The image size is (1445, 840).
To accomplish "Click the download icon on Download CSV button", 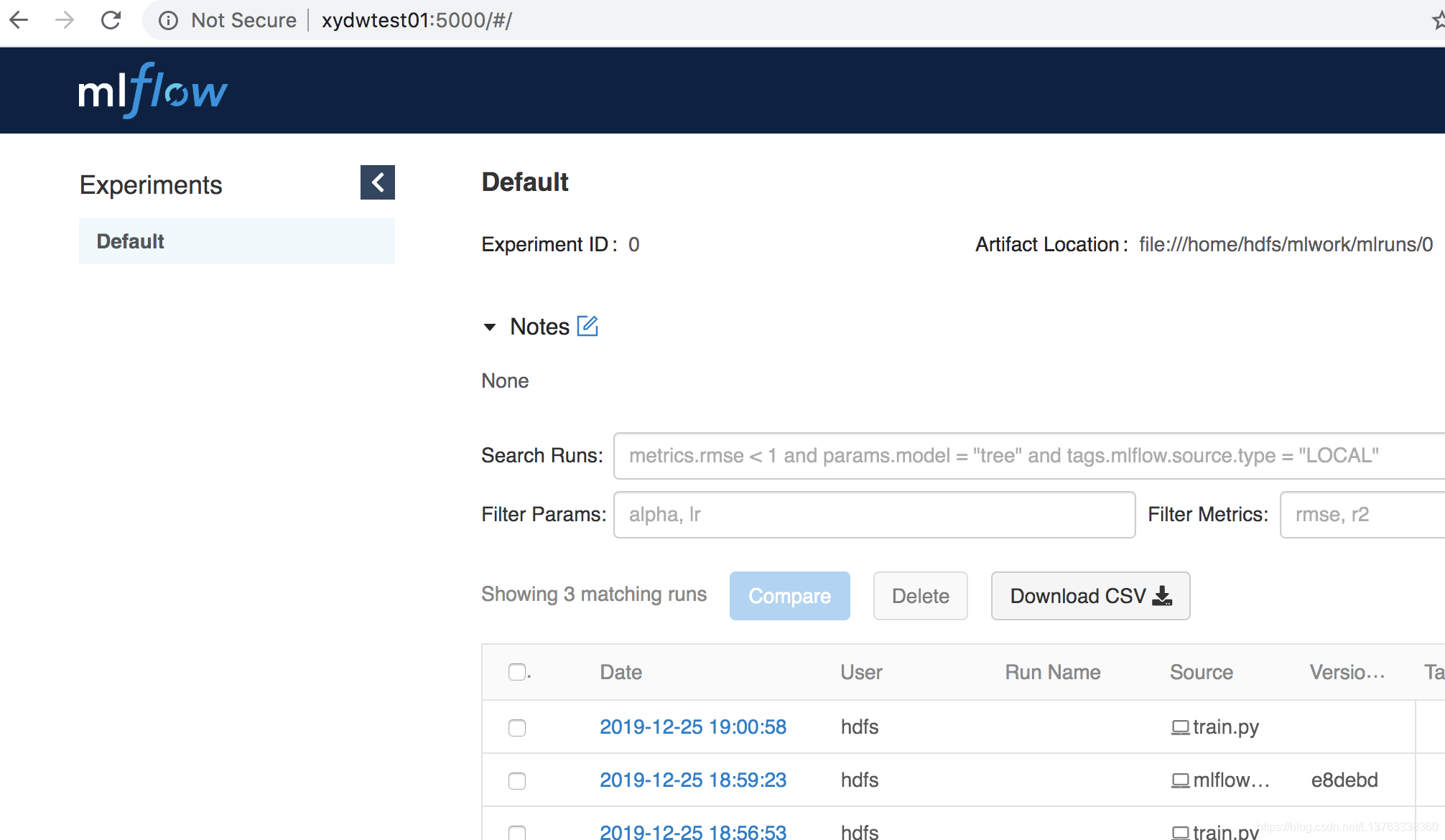I will pos(1163,596).
